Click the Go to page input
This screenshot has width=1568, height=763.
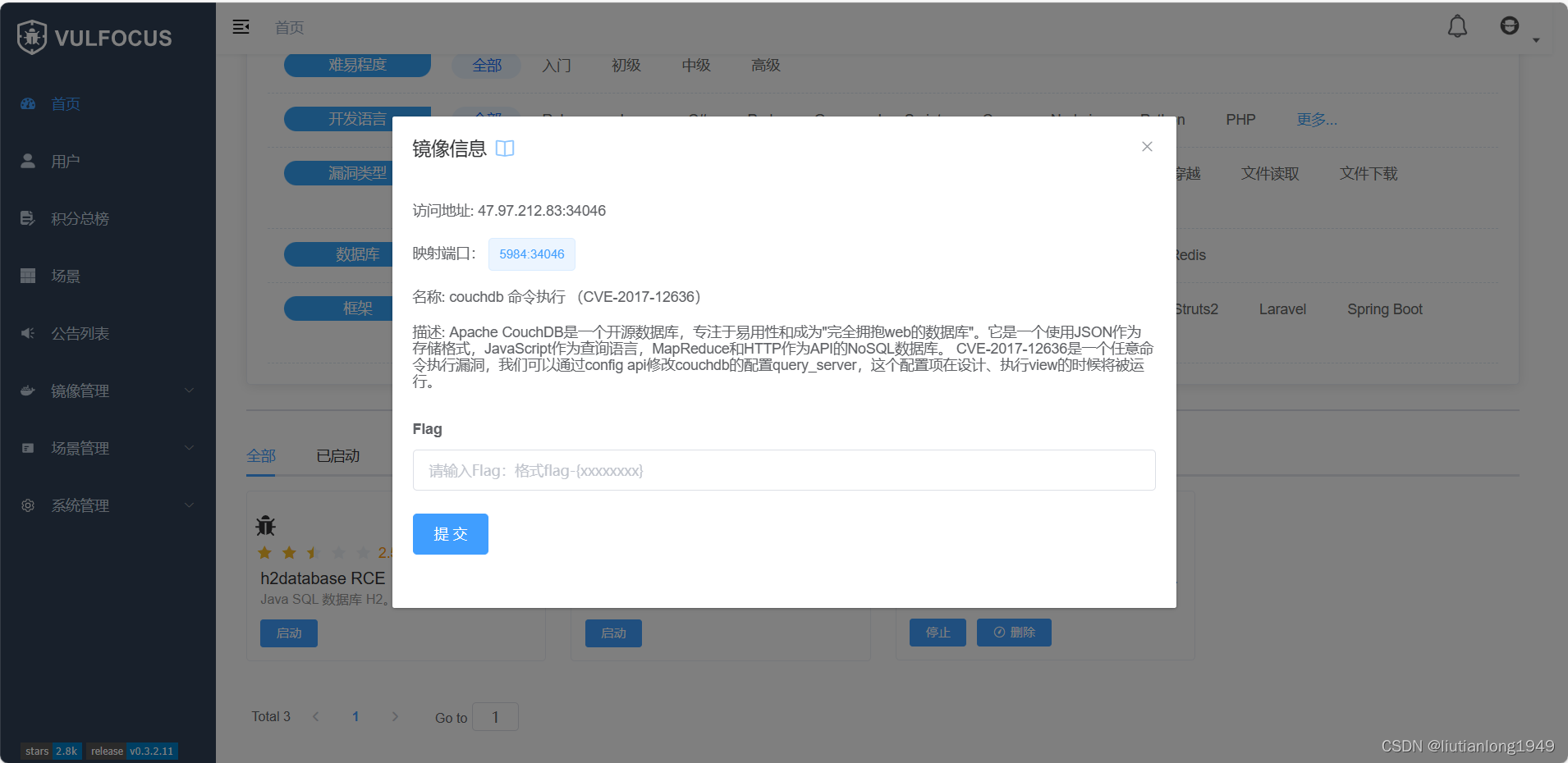495,717
